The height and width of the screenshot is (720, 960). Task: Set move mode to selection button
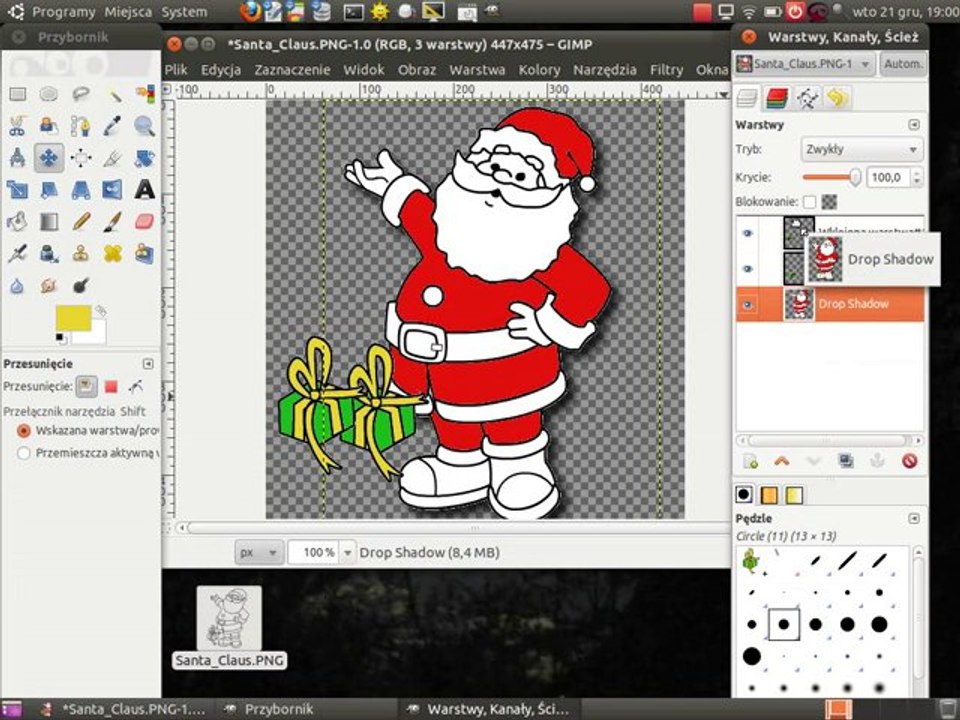tap(111, 386)
